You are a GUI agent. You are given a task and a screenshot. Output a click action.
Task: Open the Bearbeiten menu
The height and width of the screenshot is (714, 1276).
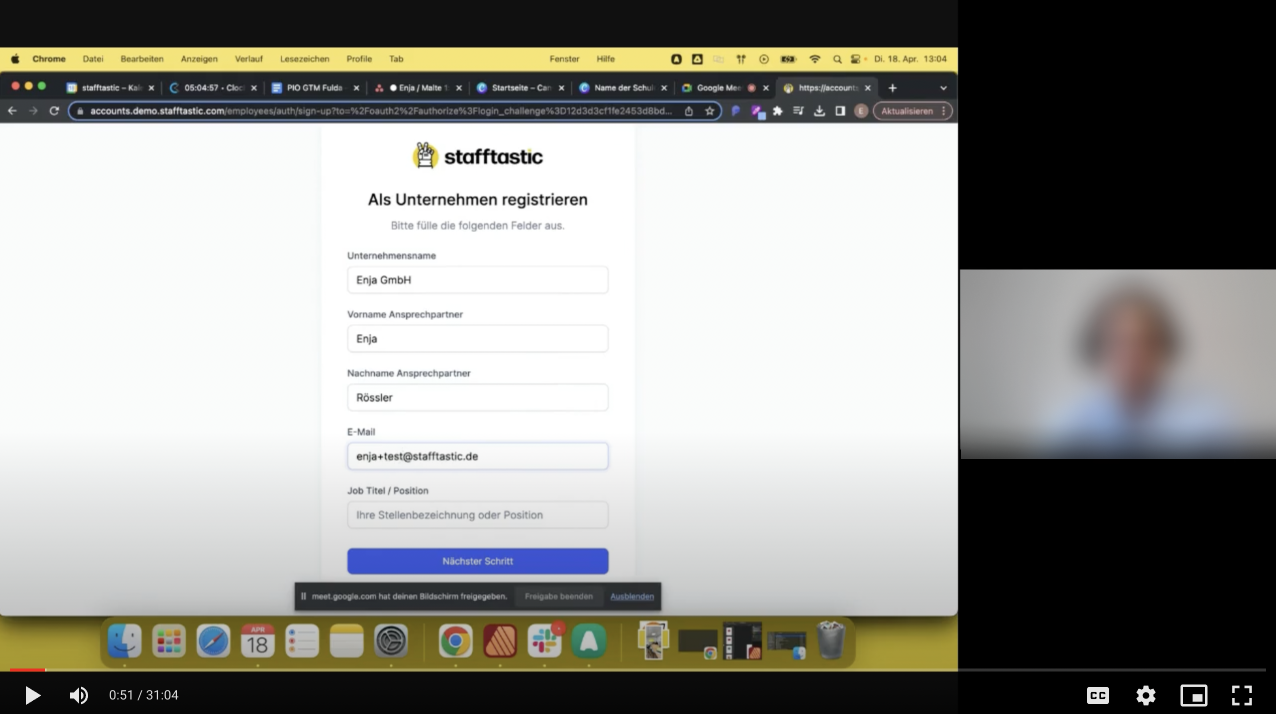coord(142,59)
